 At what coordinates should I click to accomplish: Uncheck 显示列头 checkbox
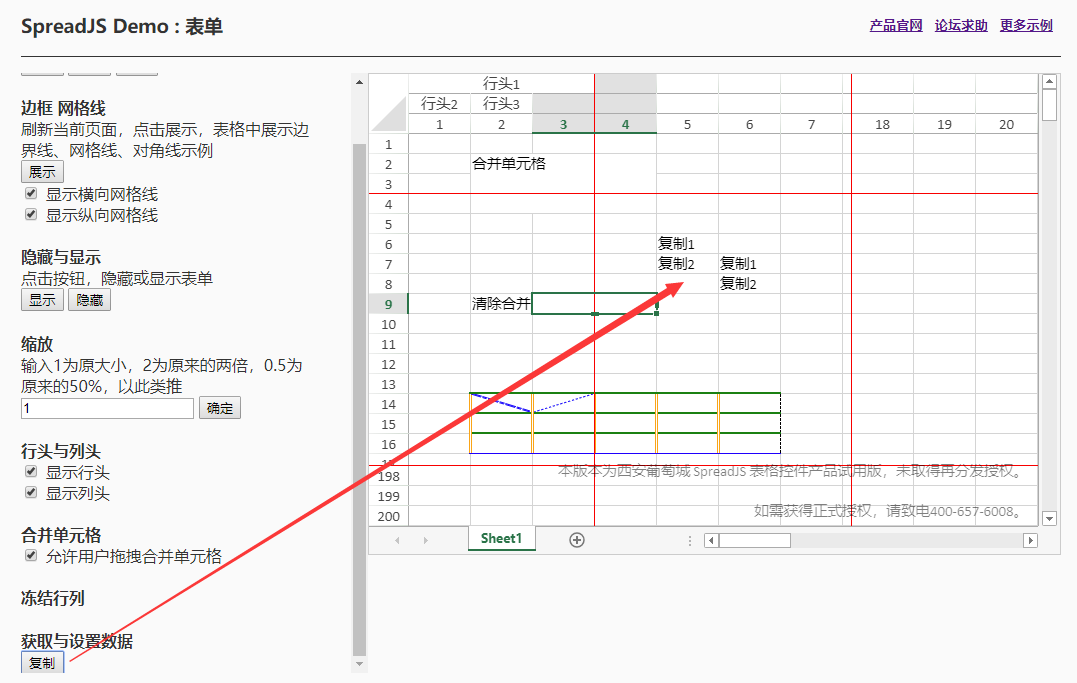pos(31,492)
